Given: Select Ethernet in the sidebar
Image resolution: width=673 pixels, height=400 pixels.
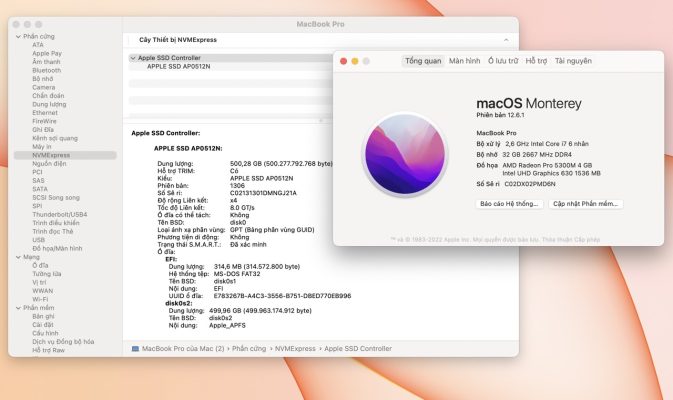Looking at the screenshot, I should click(x=45, y=113).
